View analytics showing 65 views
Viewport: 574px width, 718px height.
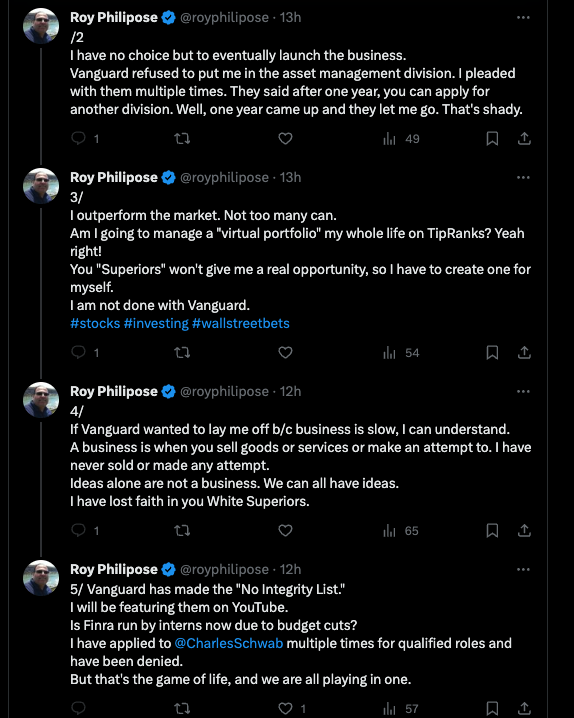401,531
